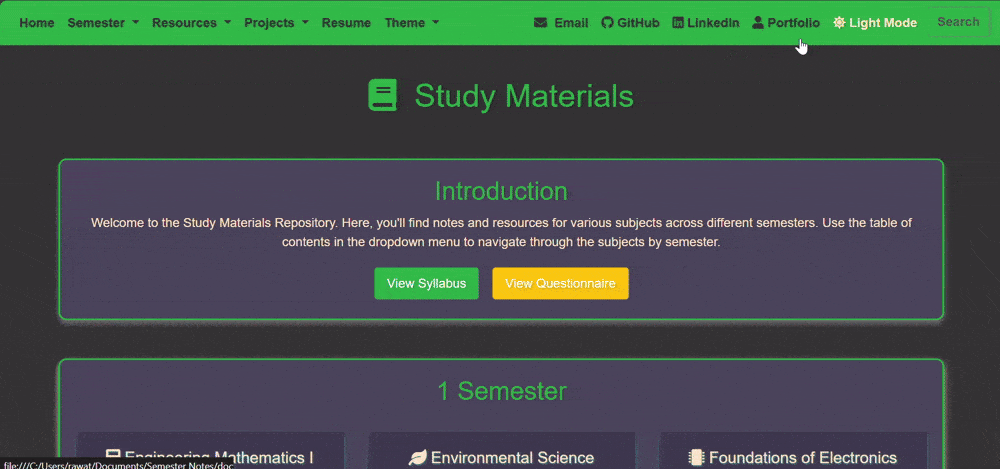The height and width of the screenshot is (469, 1000).
Task: Open the Portfolio text link
Action: pos(793,23)
